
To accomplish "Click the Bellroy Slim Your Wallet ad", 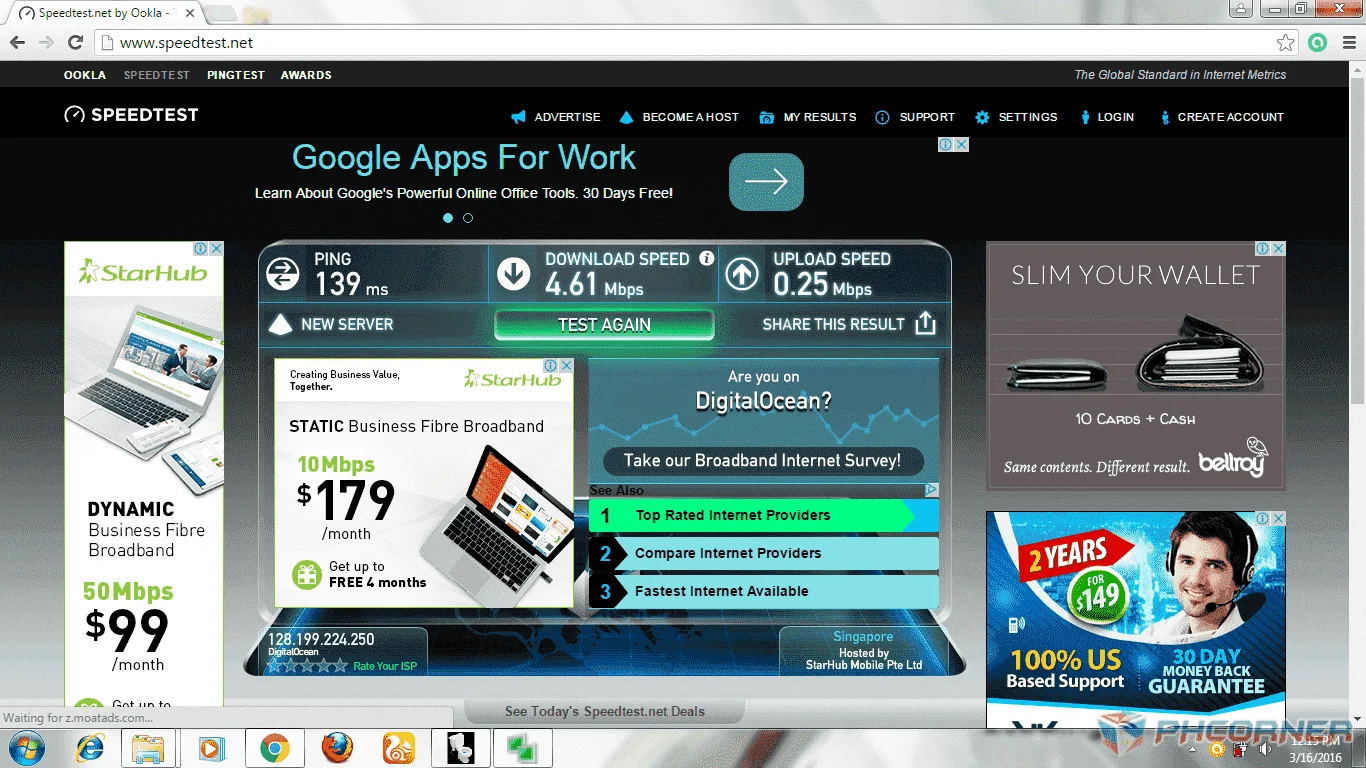I will (1136, 366).
